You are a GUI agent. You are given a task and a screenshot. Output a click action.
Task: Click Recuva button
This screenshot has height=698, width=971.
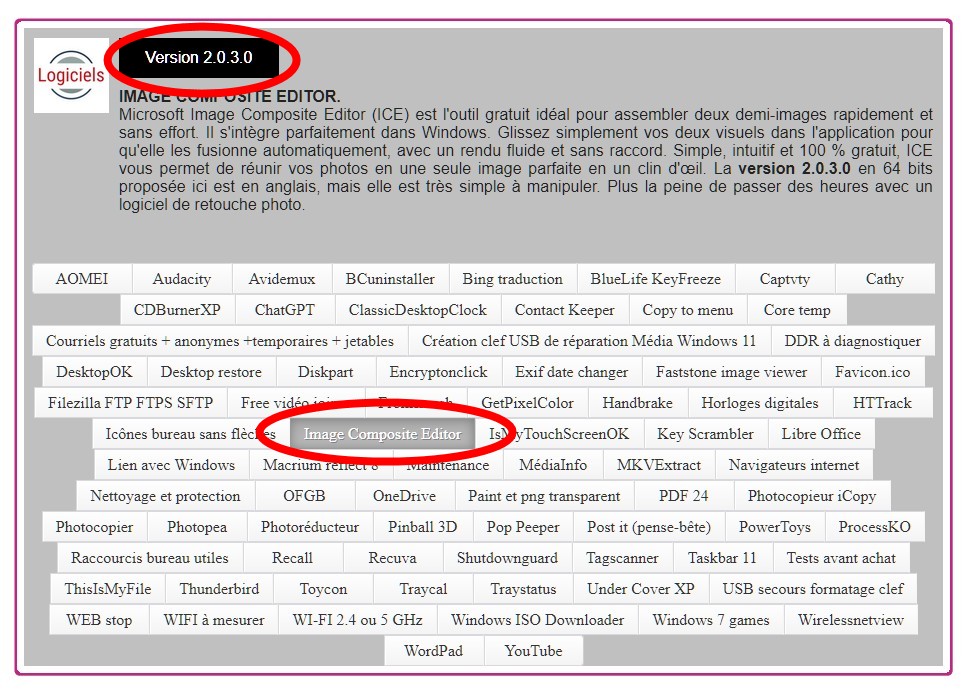[x=393, y=557]
